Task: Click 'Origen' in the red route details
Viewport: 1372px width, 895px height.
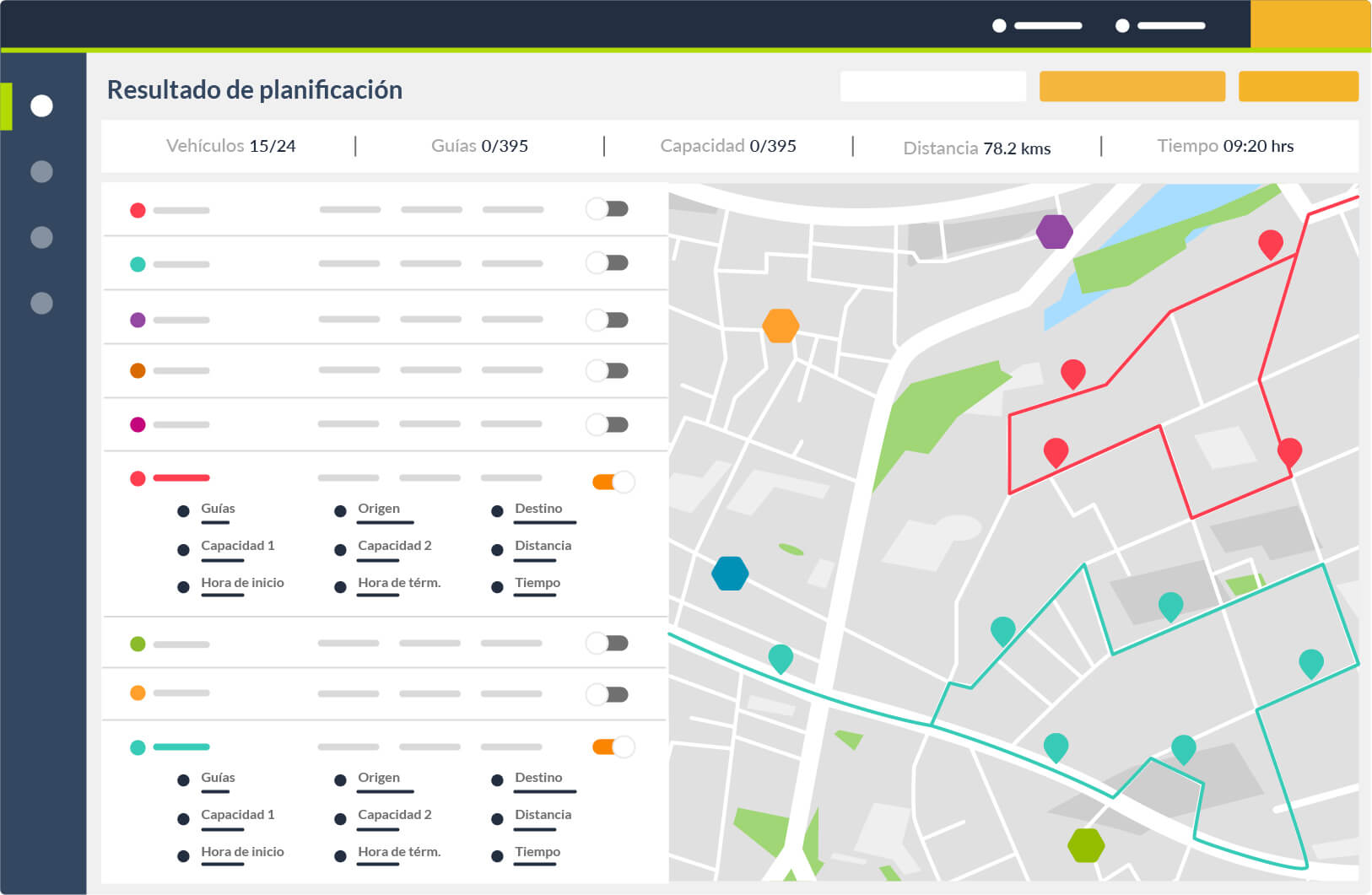Action: tap(379, 509)
